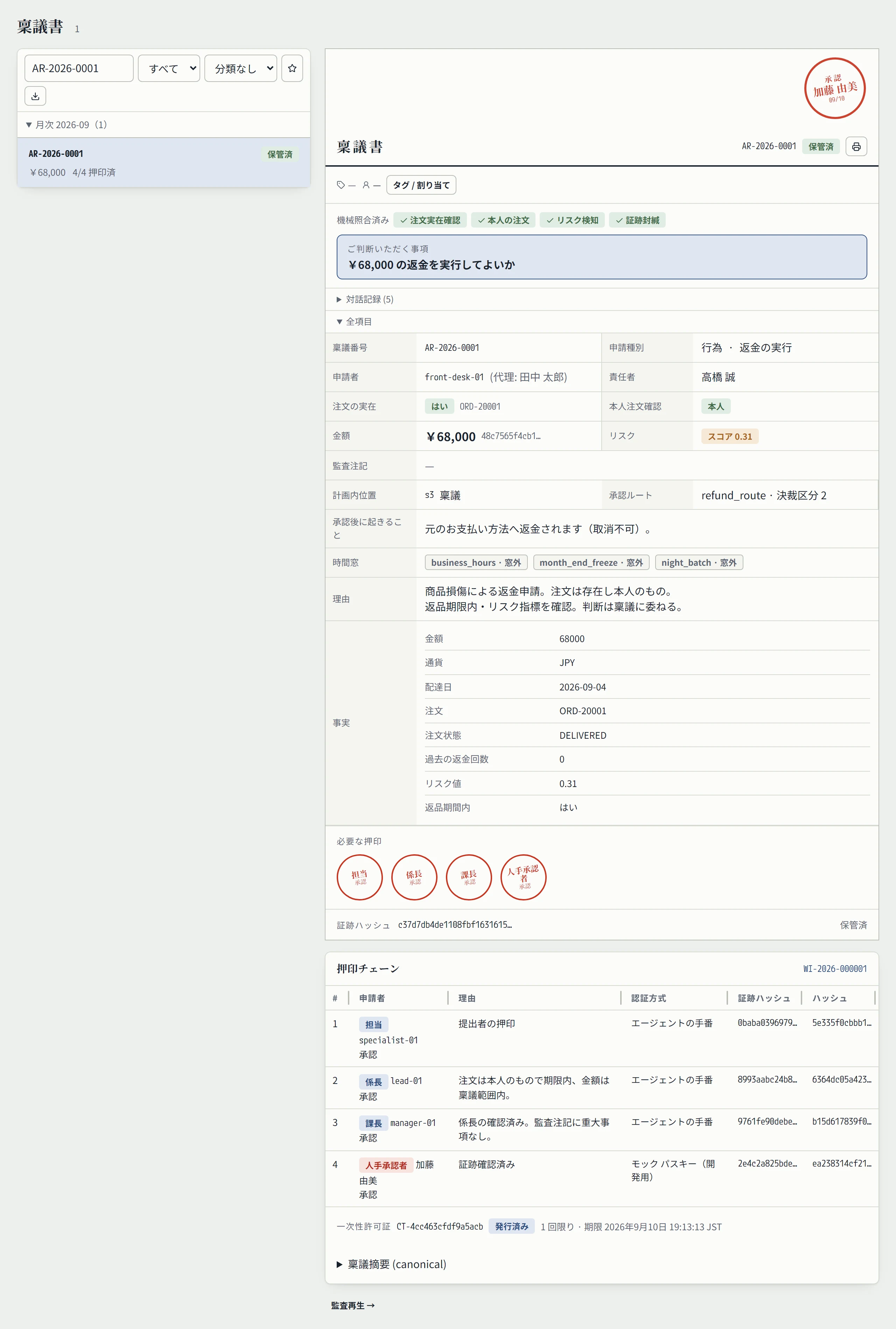Click the ご判断いただく事項 decision box
This screenshot has height=1329, width=896.
(x=602, y=257)
